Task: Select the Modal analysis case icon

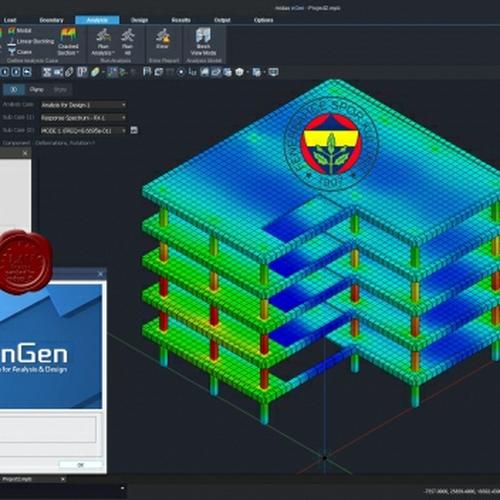Action: click(x=12, y=31)
